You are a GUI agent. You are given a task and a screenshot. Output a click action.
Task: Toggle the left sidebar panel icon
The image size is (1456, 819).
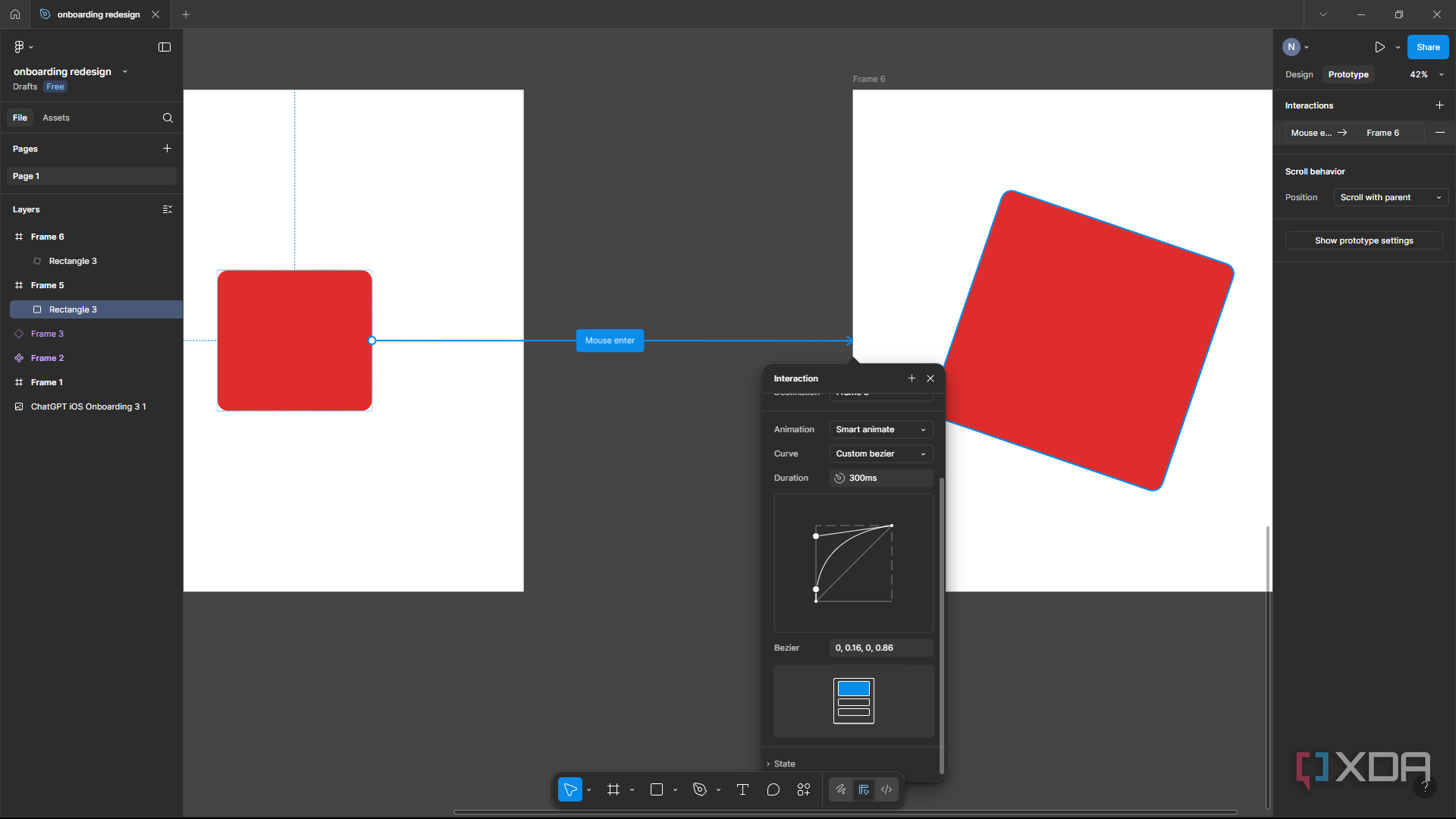[165, 47]
